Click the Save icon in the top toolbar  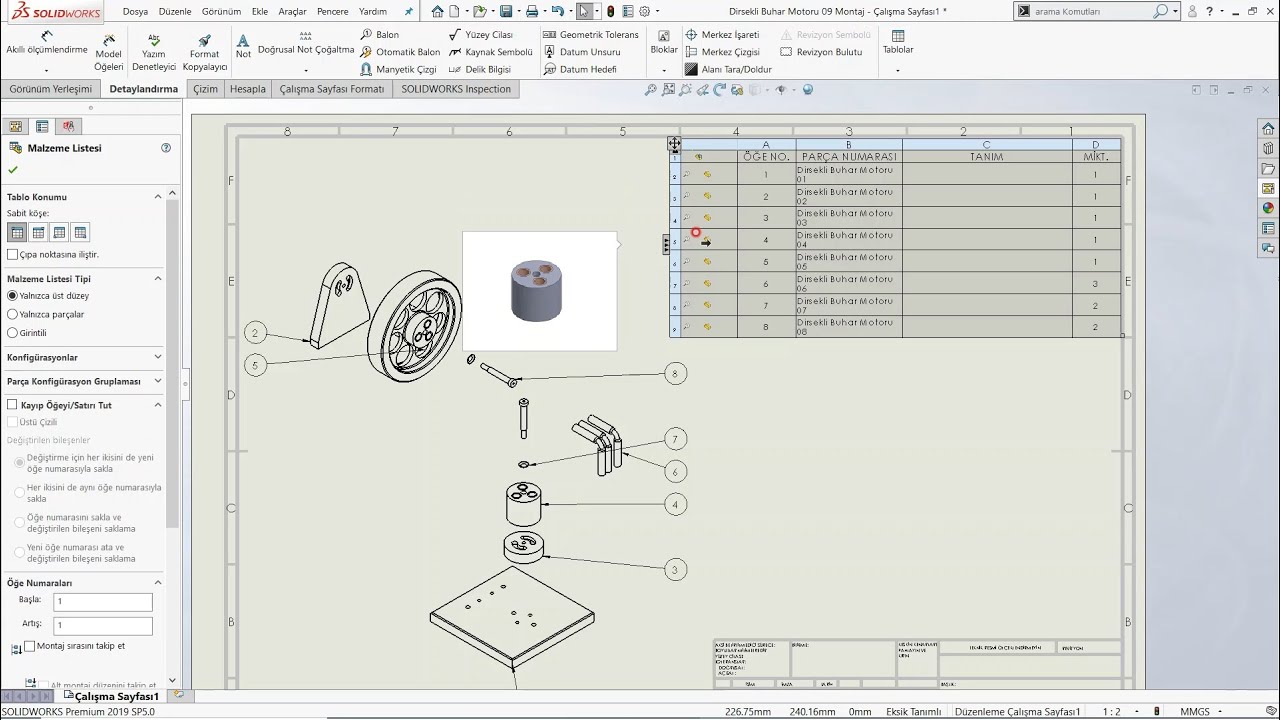tap(506, 12)
